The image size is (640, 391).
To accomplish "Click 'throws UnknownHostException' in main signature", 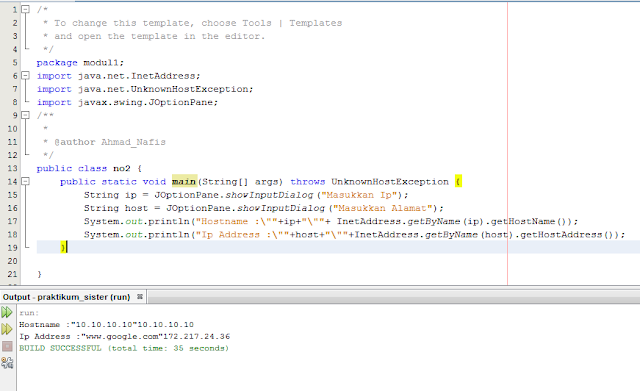I will [369, 182].
